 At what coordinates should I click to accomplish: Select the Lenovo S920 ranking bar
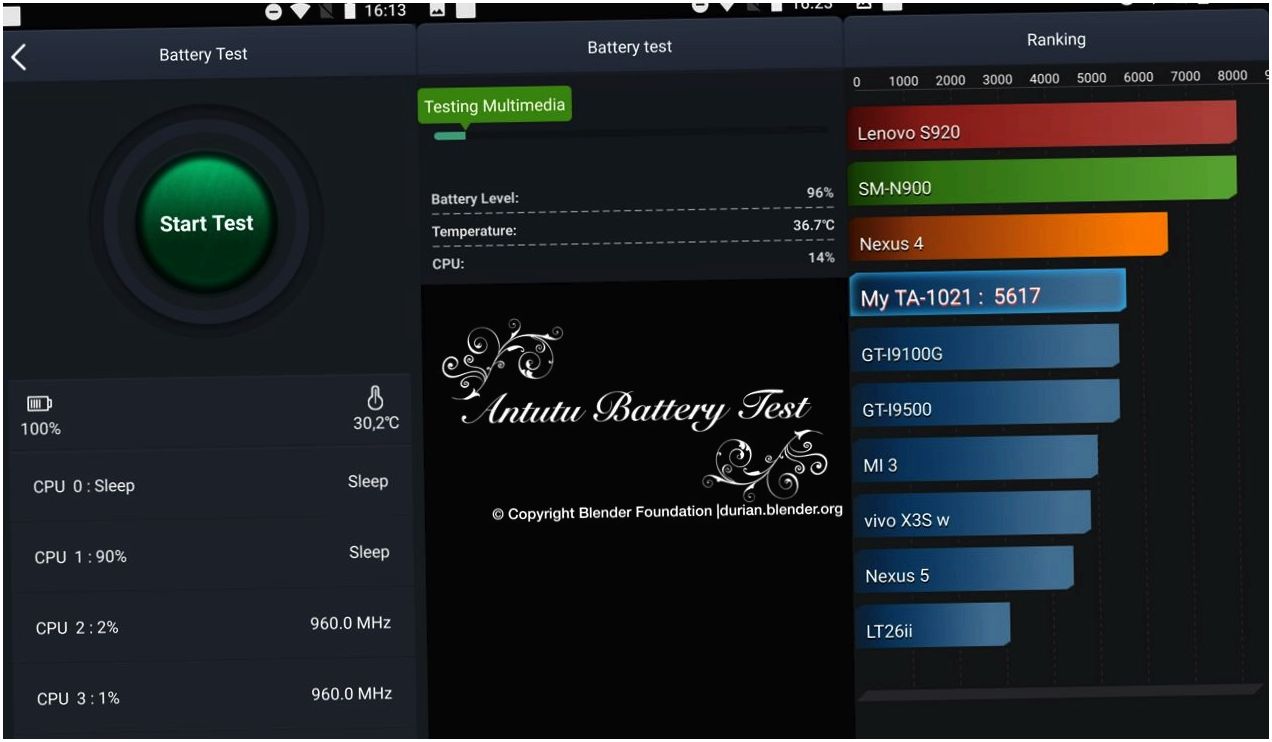coord(1042,125)
